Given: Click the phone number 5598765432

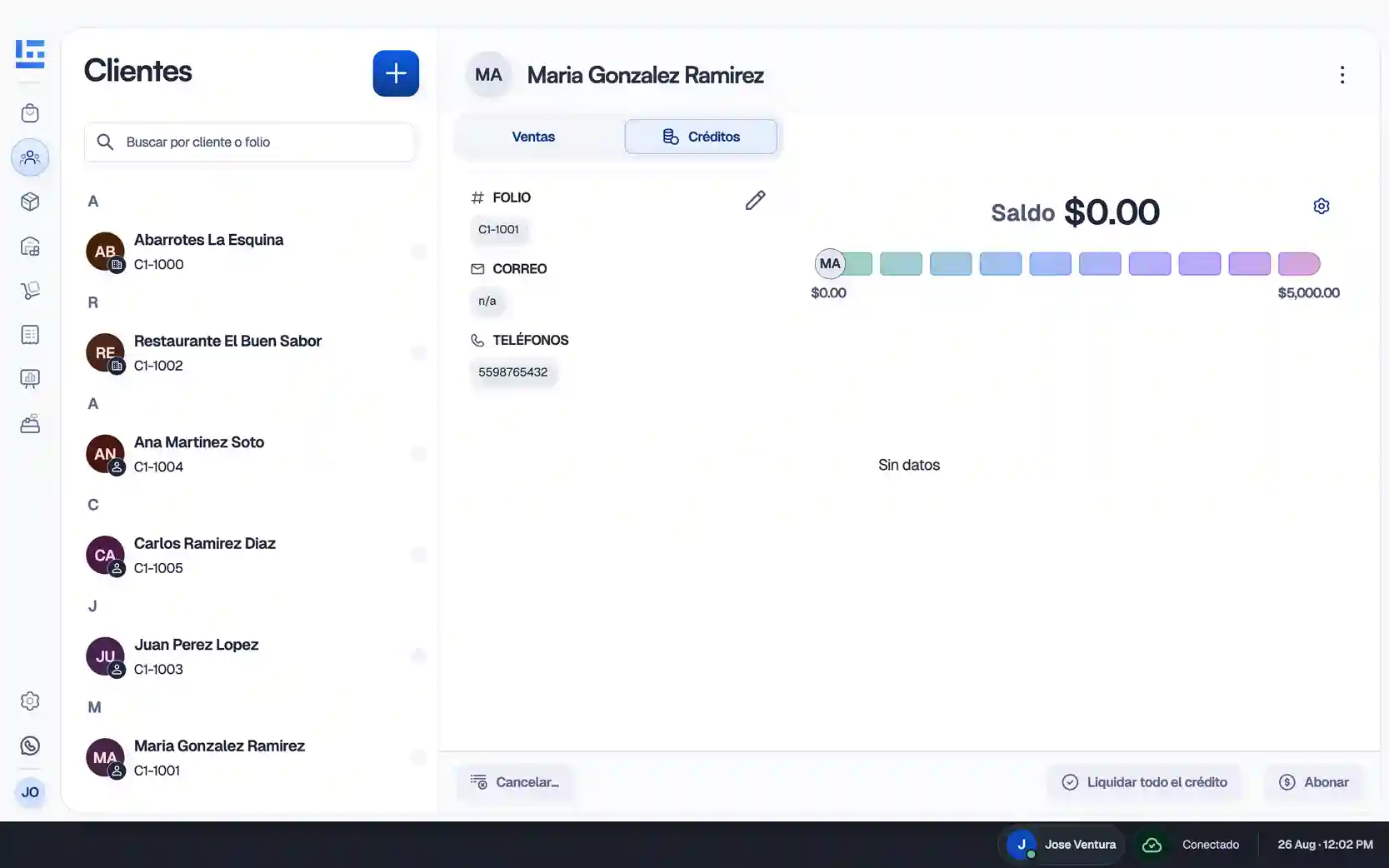Looking at the screenshot, I should click(x=513, y=372).
